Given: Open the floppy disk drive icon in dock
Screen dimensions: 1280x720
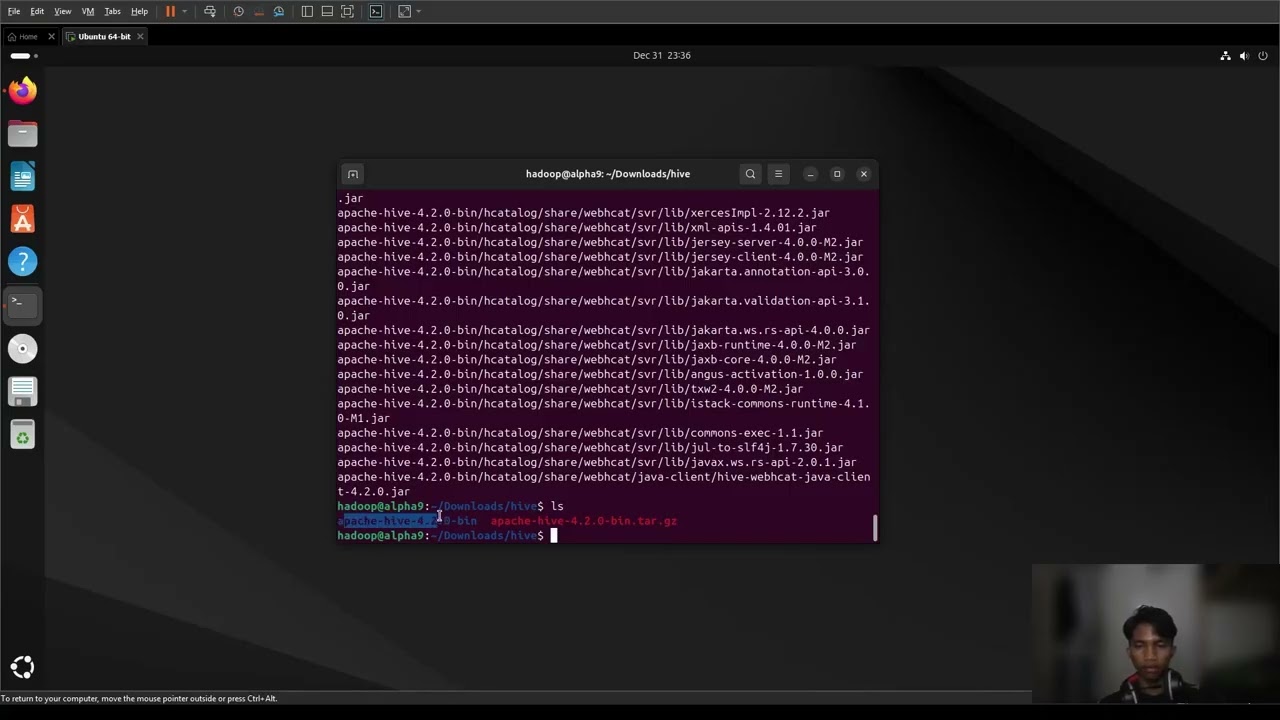Looking at the screenshot, I should [x=23, y=391].
